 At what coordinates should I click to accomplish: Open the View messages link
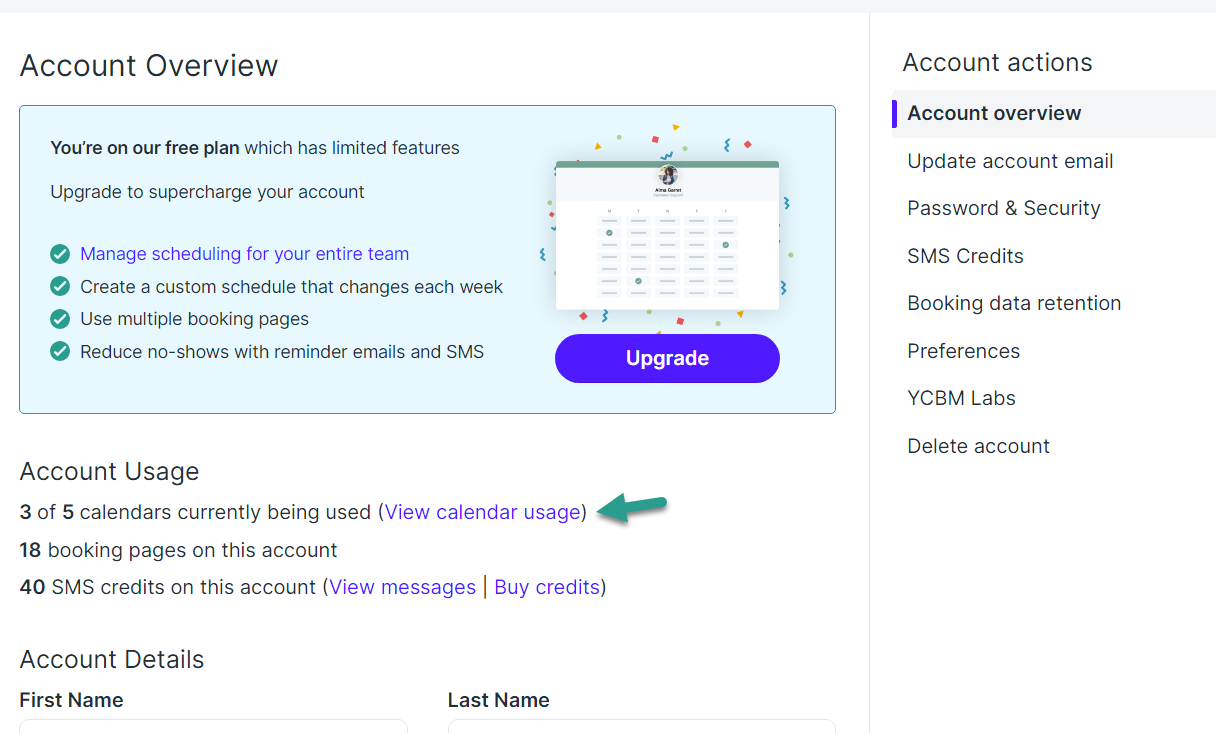pyautogui.click(x=403, y=587)
